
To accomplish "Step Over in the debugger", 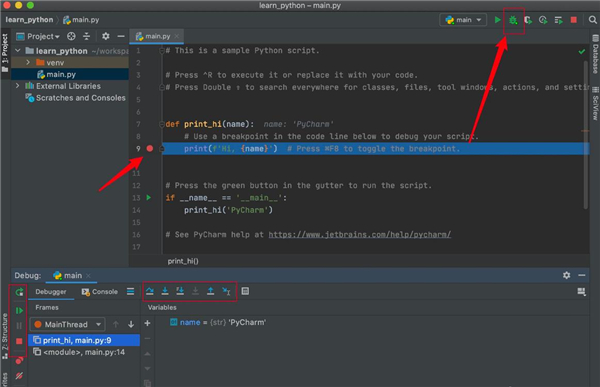I will (x=150, y=291).
